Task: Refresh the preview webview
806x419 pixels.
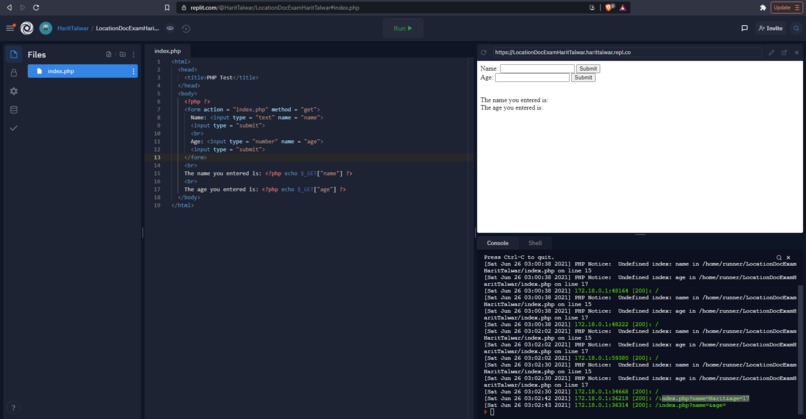Action: pyautogui.click(x=483, y=52)
